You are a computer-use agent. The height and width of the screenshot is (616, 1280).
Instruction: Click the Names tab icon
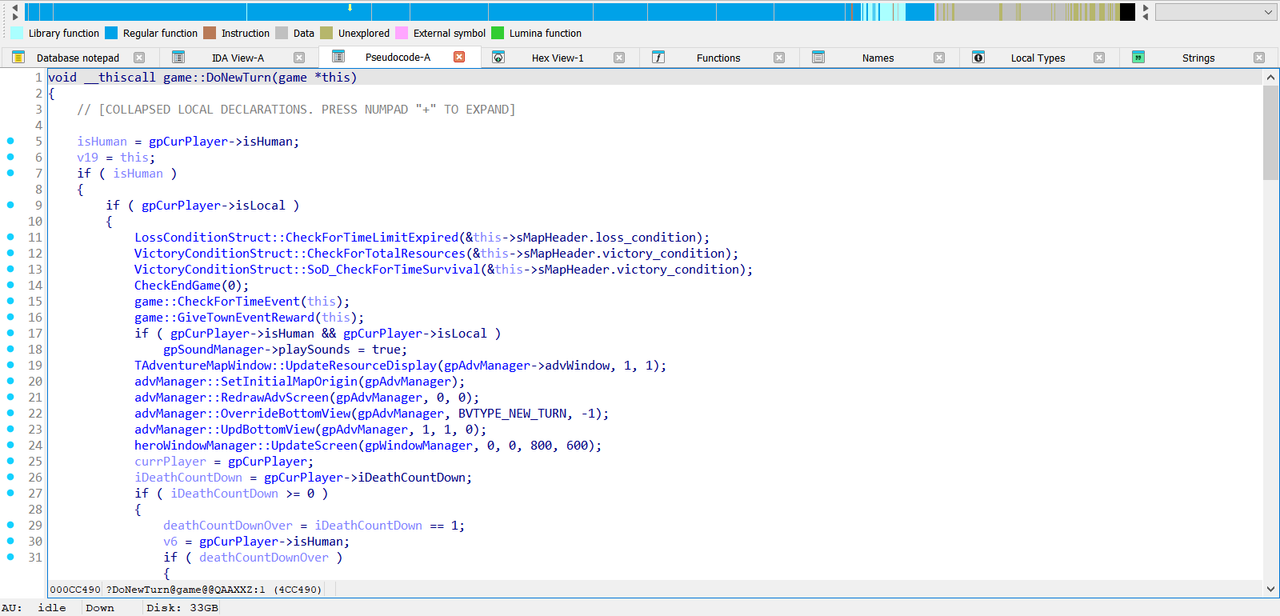[x=818, y=58]
